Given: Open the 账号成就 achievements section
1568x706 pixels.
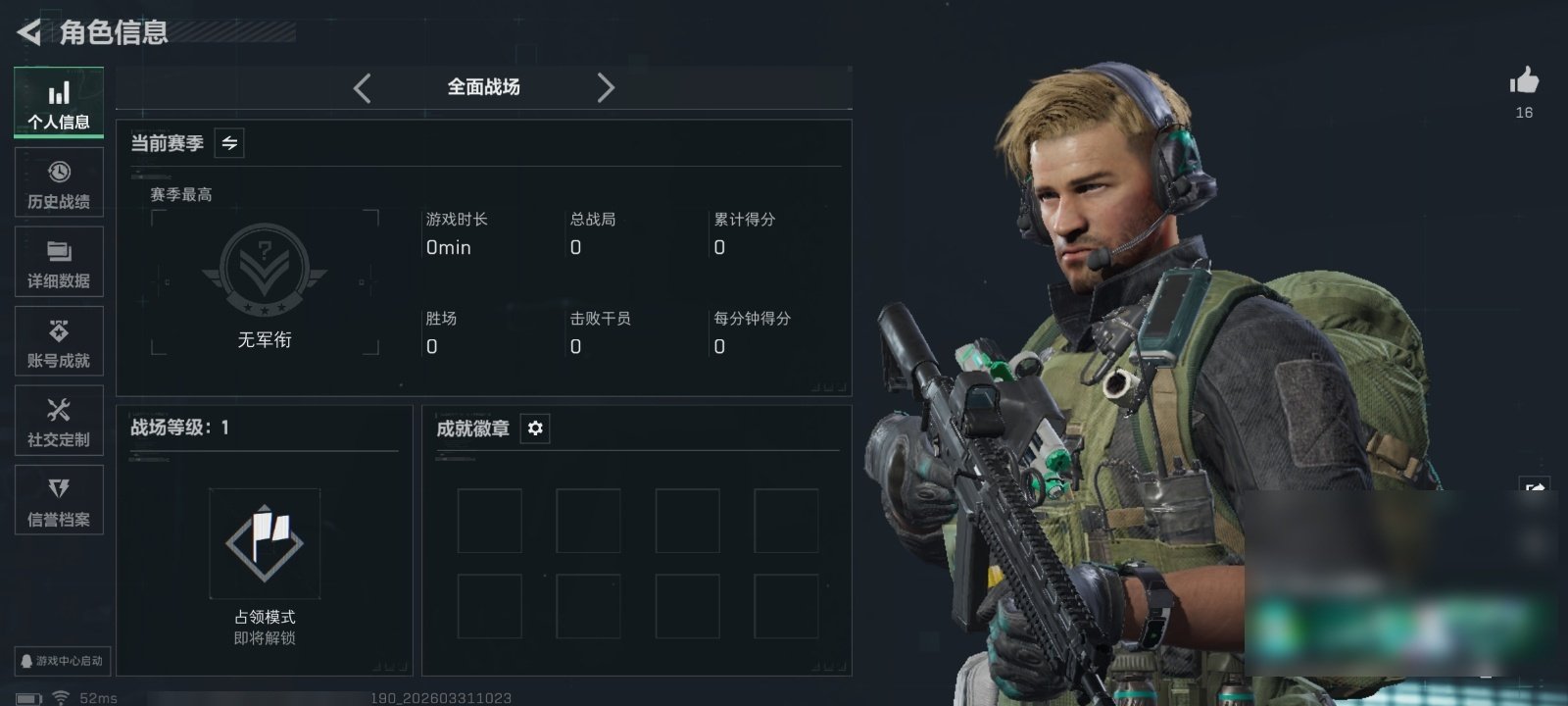Looking at the screenshot, I should (x=59, y=341).
